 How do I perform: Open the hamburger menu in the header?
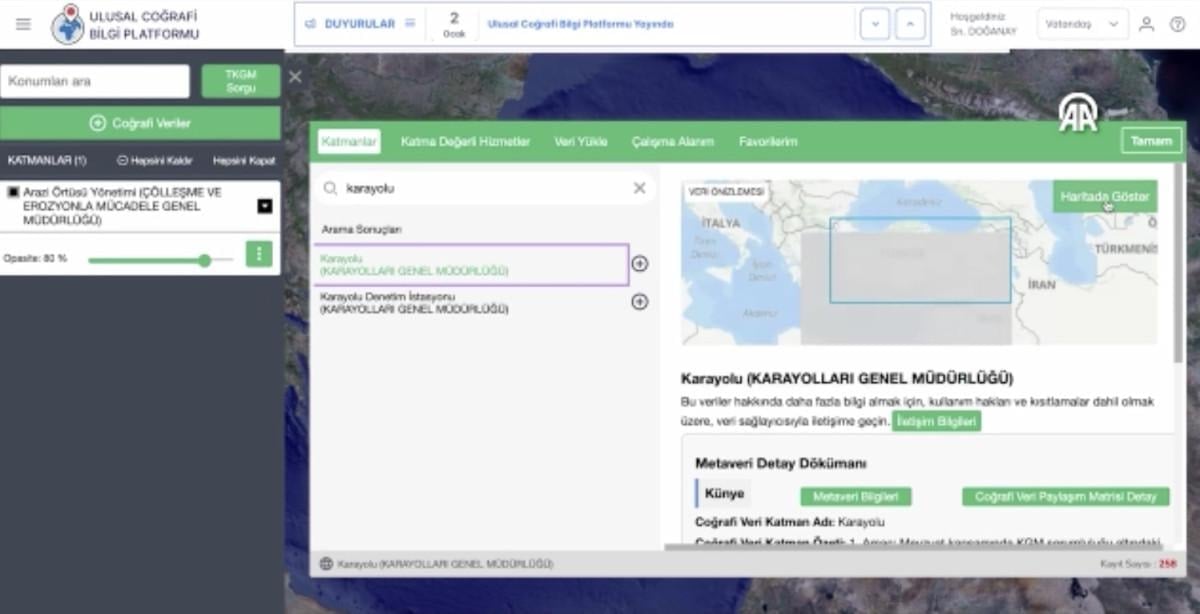[x=23, y=24]
